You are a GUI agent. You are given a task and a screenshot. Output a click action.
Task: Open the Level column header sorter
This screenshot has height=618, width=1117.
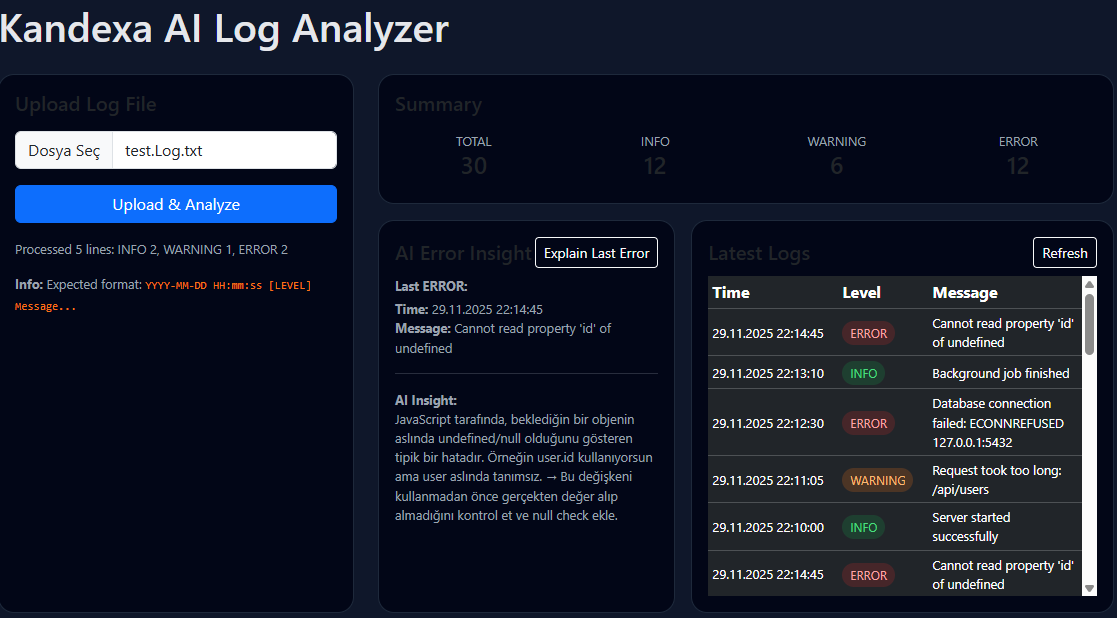[x=862, y=292]
